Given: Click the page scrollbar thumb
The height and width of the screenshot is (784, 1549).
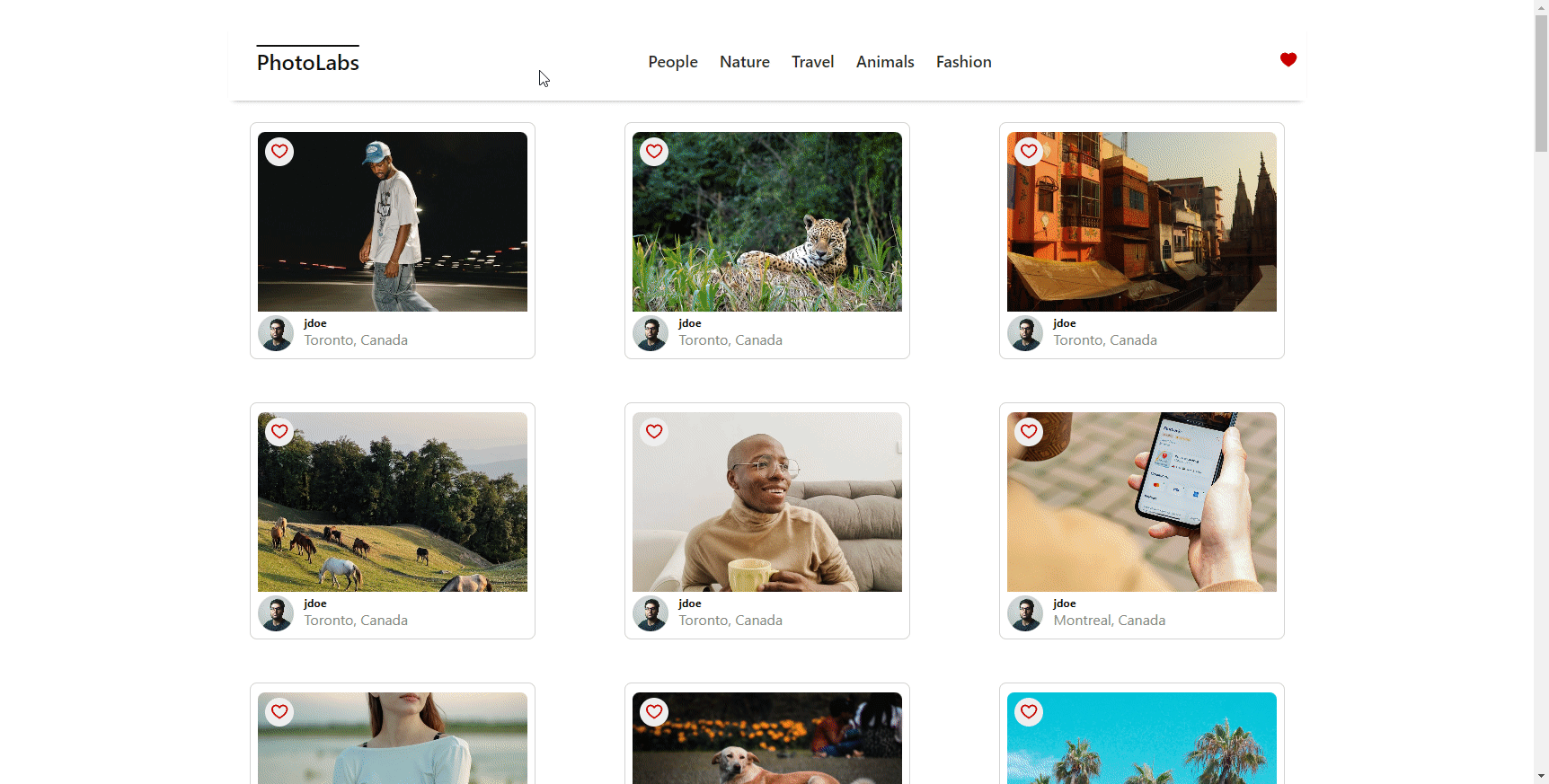Looking at the screenshot, I should click(1541, 84).
